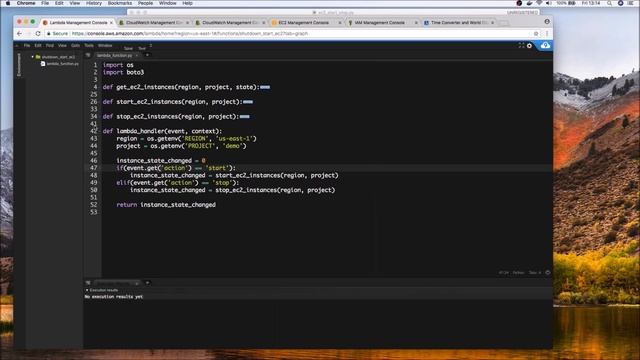640x360 pixels.
Task: Click the lambda_function.py file icon in tree
Action: click(x=43, y=64)
